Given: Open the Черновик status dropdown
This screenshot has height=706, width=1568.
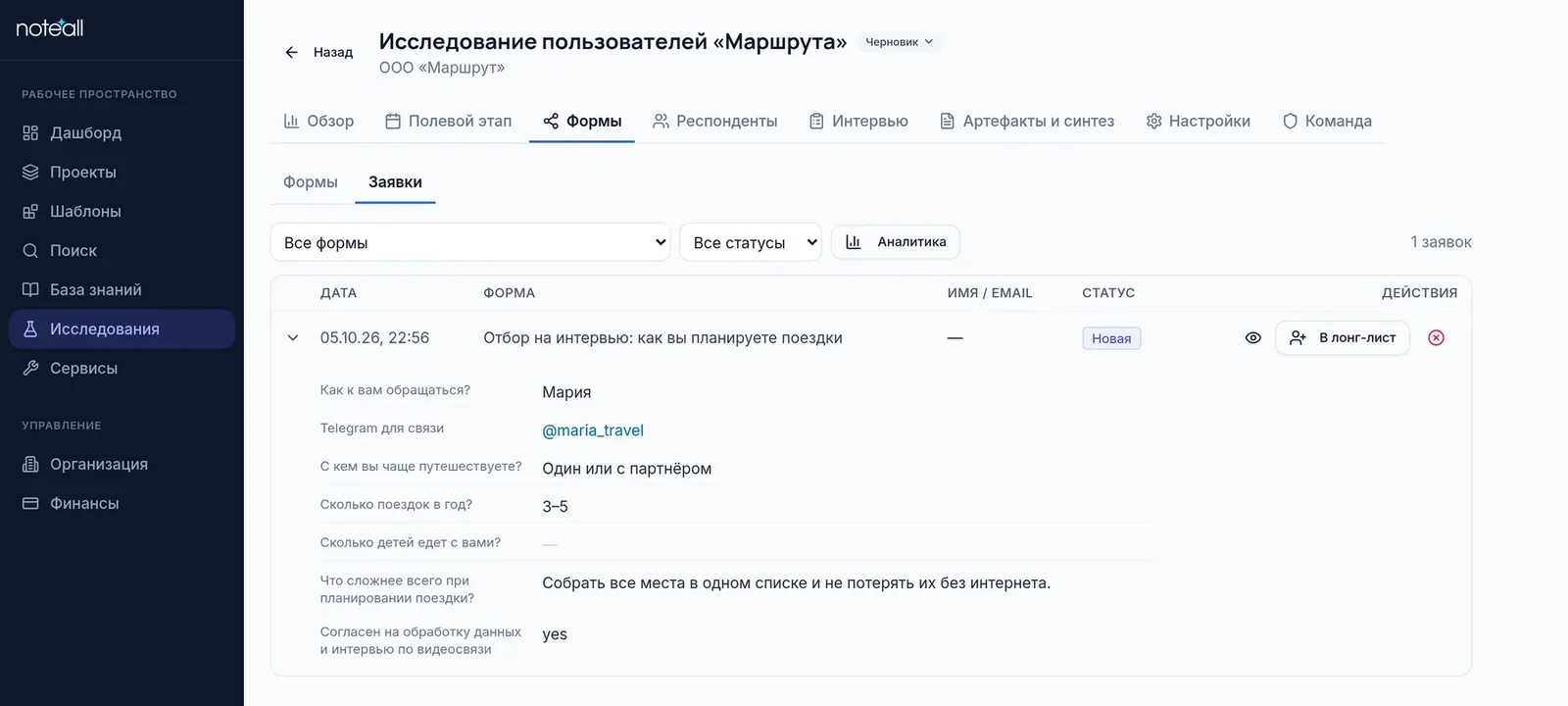Looking at the screenshot, I should (899, 42).
